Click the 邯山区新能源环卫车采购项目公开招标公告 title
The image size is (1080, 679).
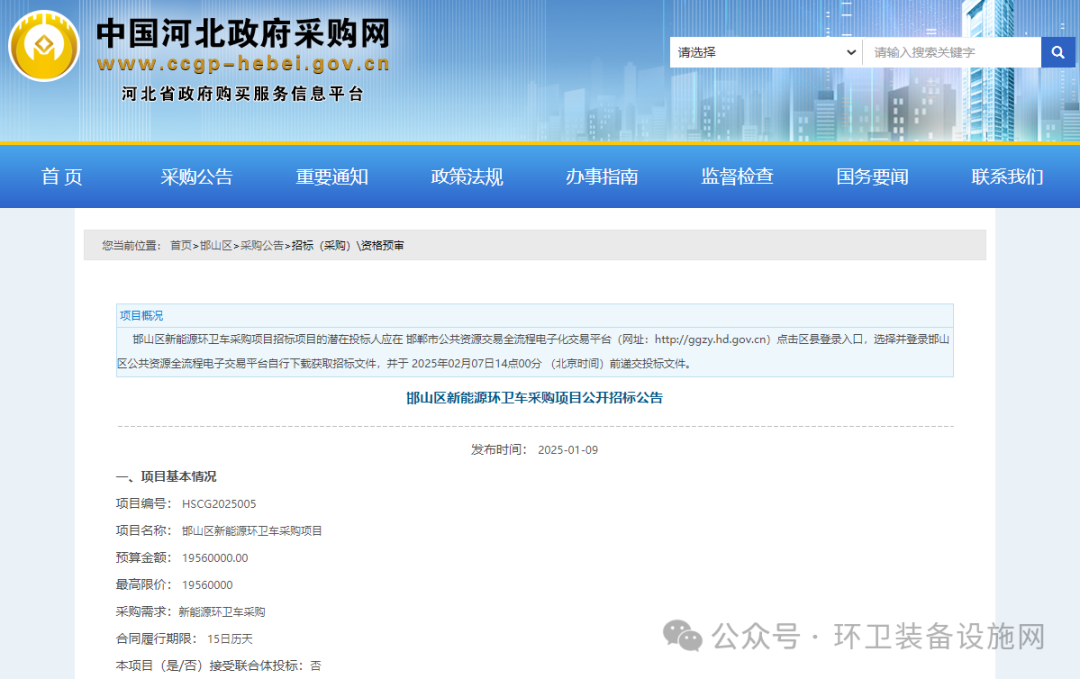tap(534, 397)
